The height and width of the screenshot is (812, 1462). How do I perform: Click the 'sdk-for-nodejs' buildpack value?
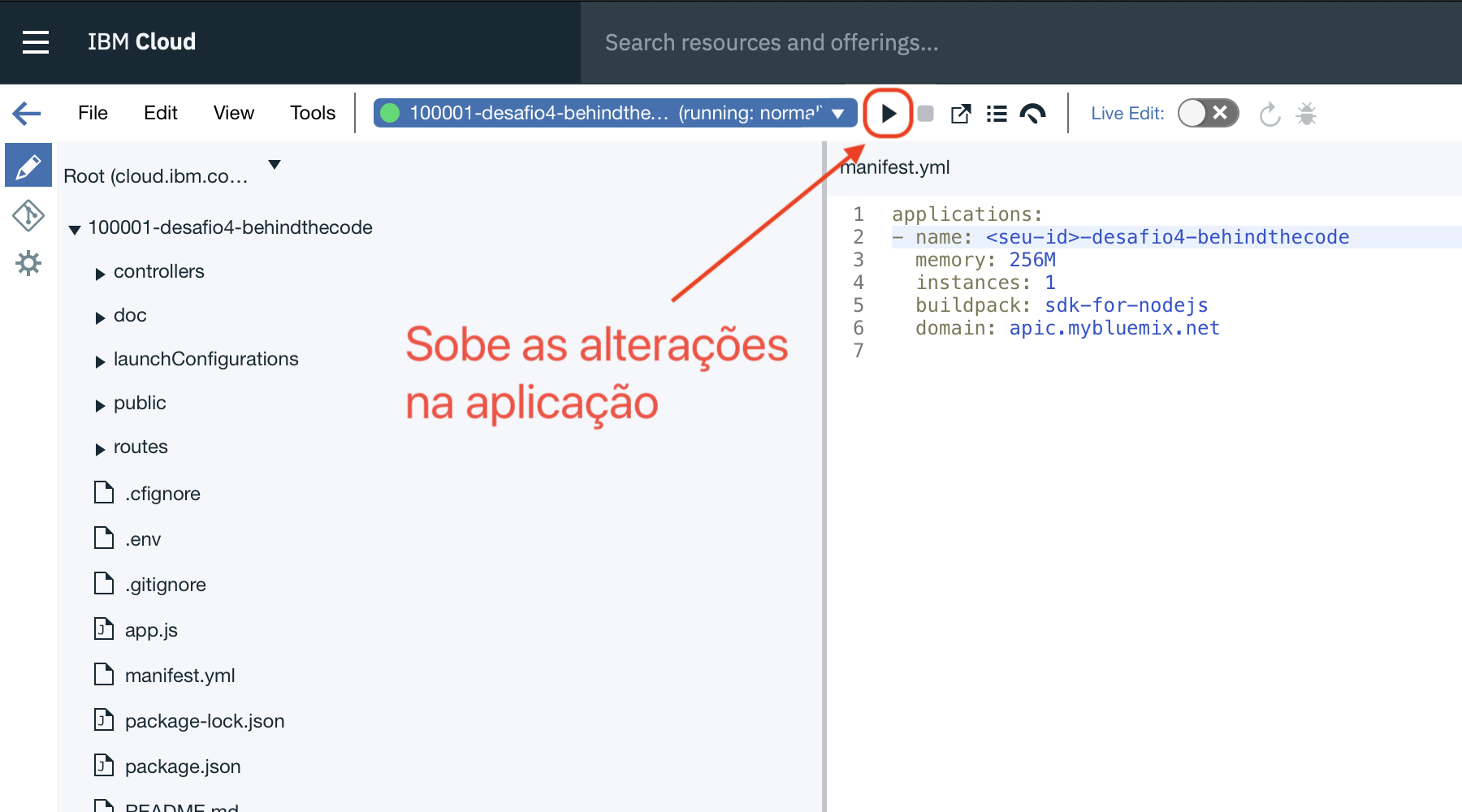point(1127,305)
